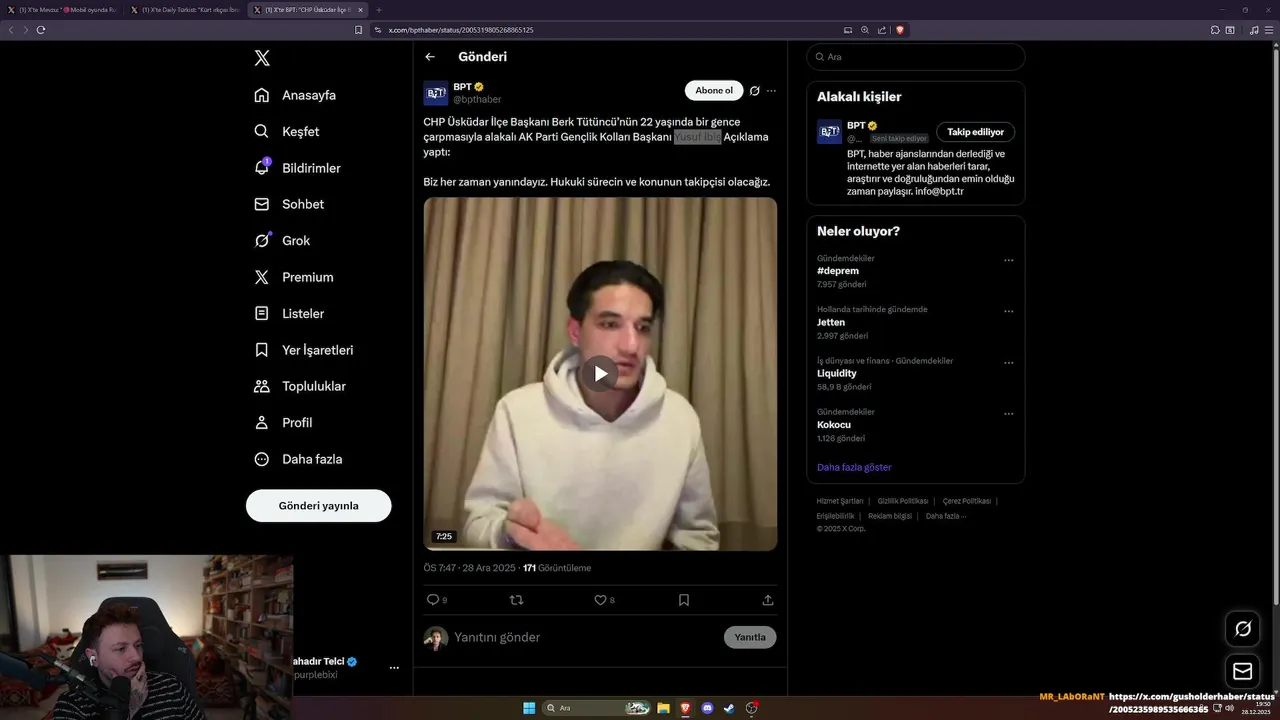The height and width of the screenshot is (720, 1280).
Task: Open BPT avatar in Alakalı kişiler
Action: point(829,132)
